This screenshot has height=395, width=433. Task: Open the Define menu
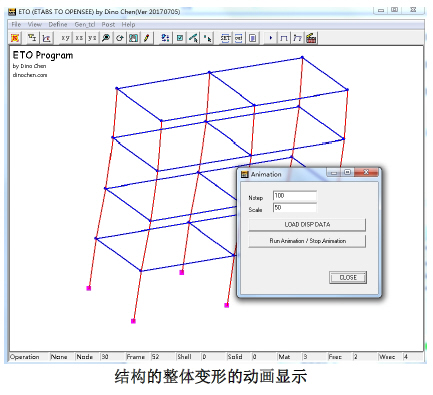tap(58, 24)
